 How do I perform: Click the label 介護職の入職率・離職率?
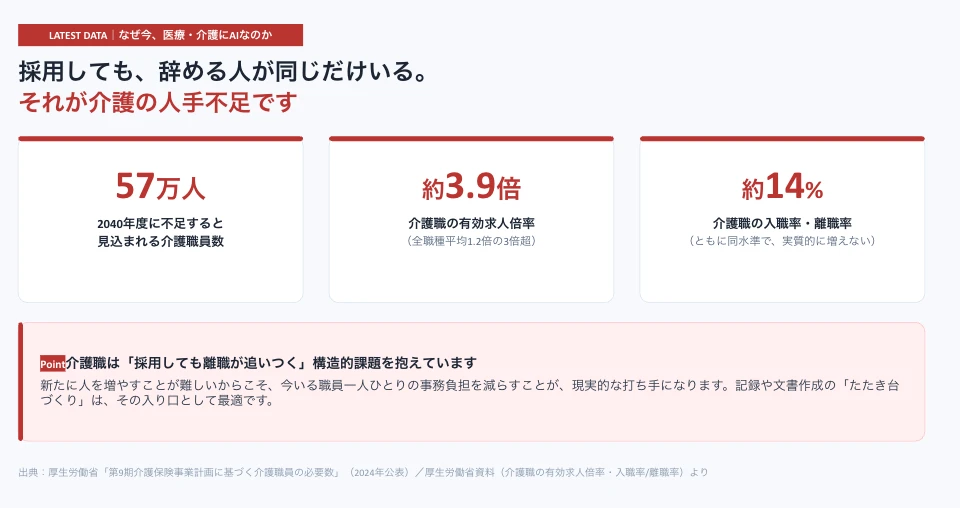(x=782, y=223)
